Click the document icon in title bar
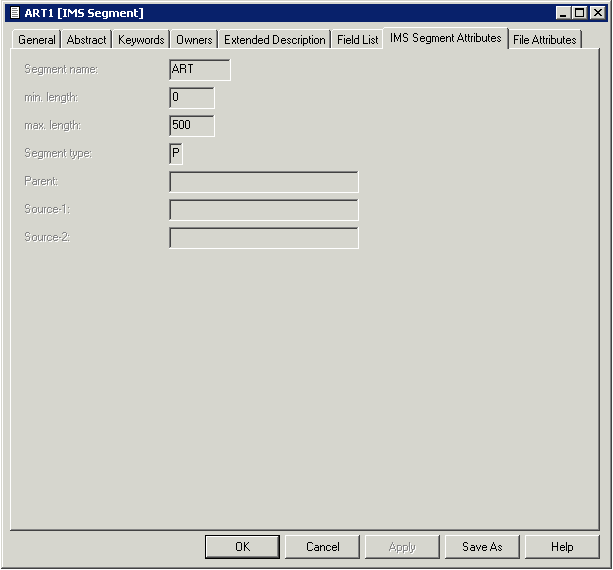Image resolution: width=613 pixels, height=570 pixels. (14, 13)
